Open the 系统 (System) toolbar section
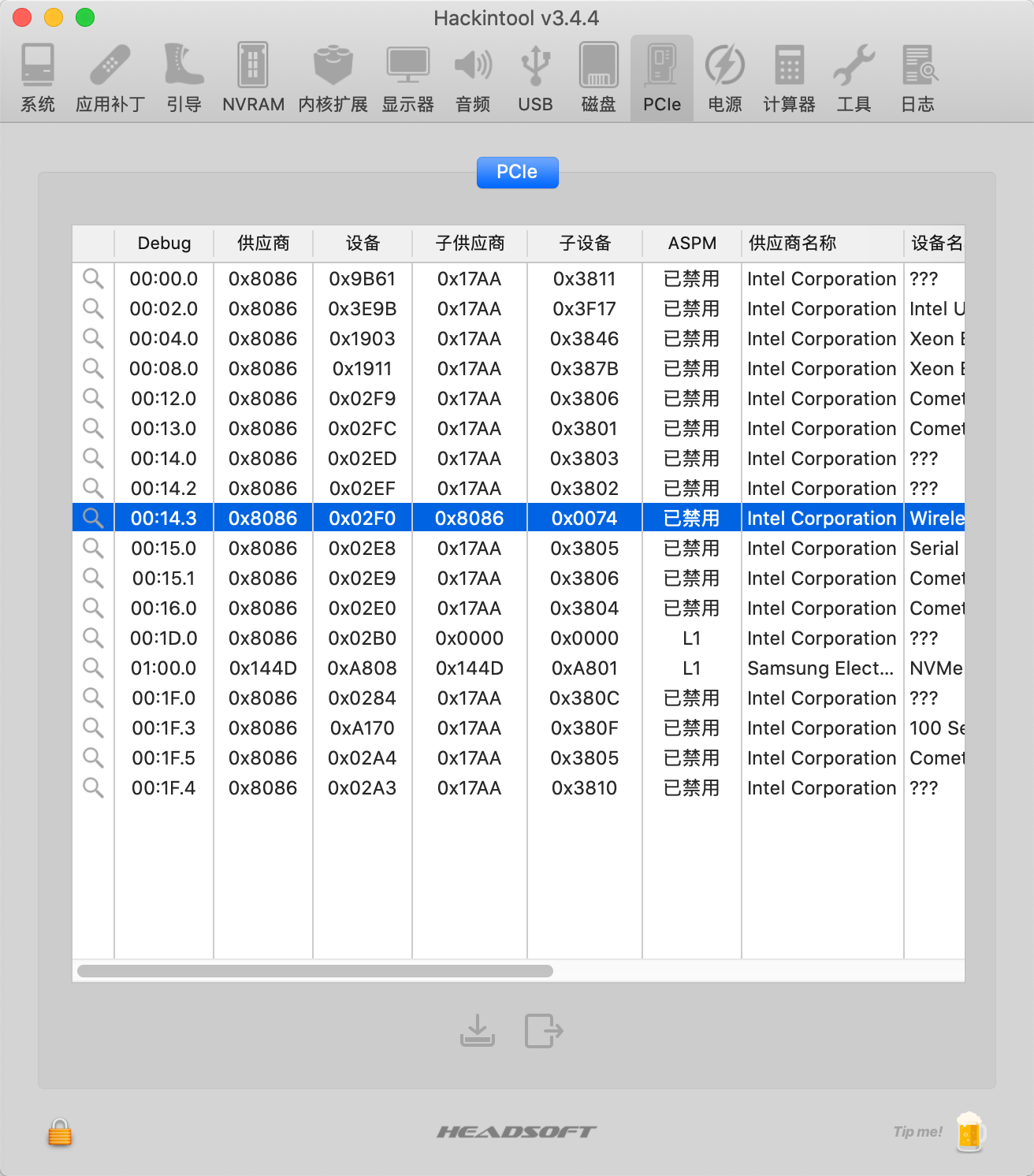 click(x=38, y=78)
